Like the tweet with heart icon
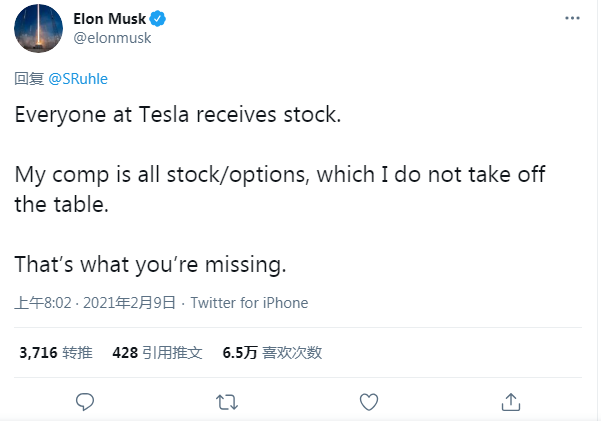 (369, 401)
